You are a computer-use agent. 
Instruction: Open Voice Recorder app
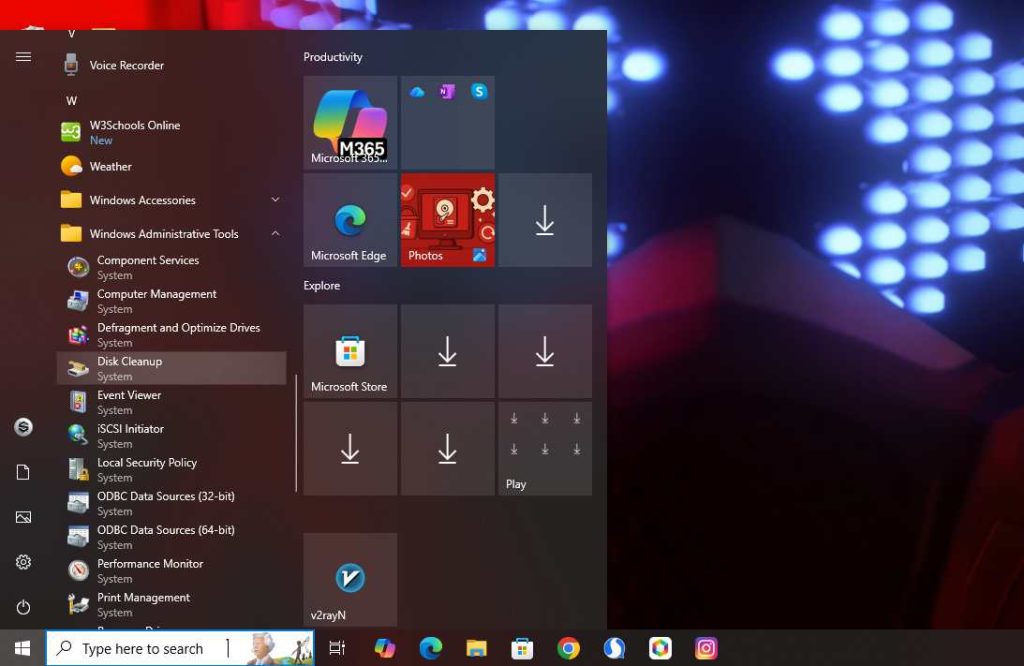coord(171,65)
